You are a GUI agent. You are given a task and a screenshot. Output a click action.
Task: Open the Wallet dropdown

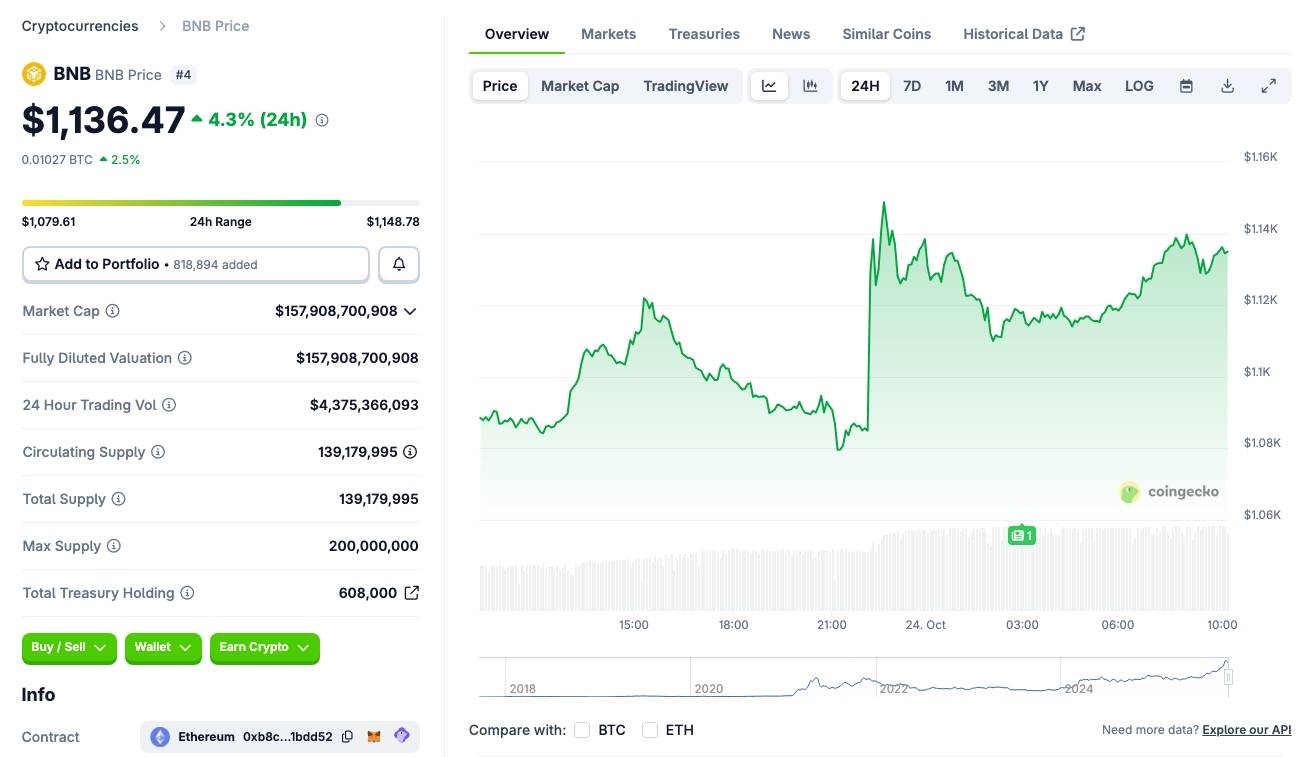163,648
